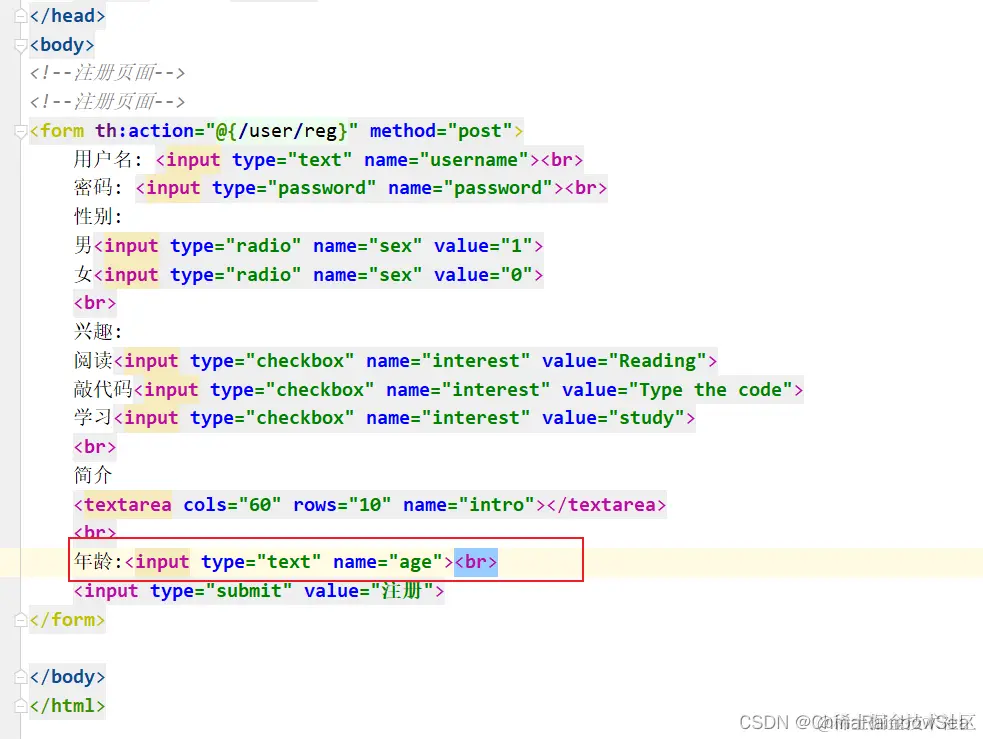
Task: Click the value="注册" attribute
Action: click(369, 591)
